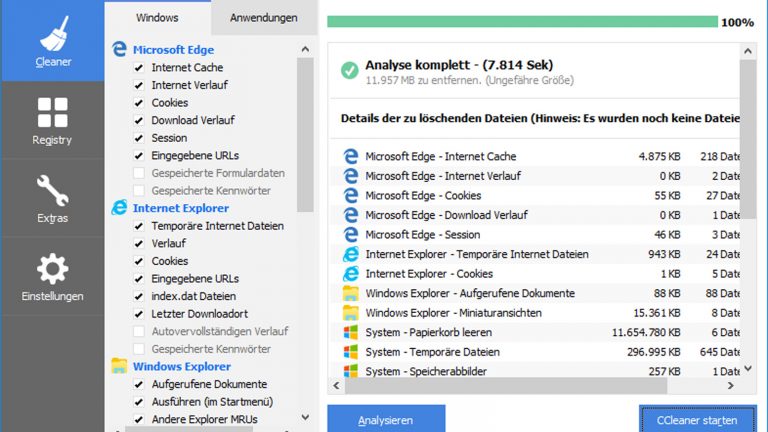The image size is (768, 432).
Task: Uncheck Edge Internet Cache checkbox
Action: click(139, 68)
